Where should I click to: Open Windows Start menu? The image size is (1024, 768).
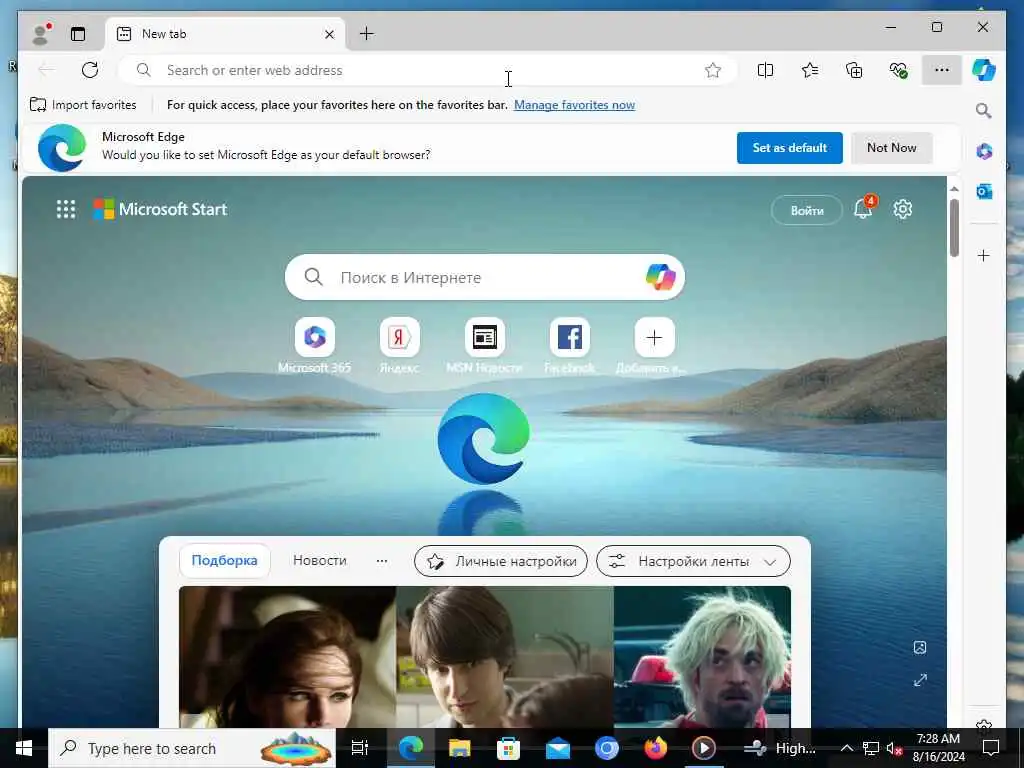24,748
